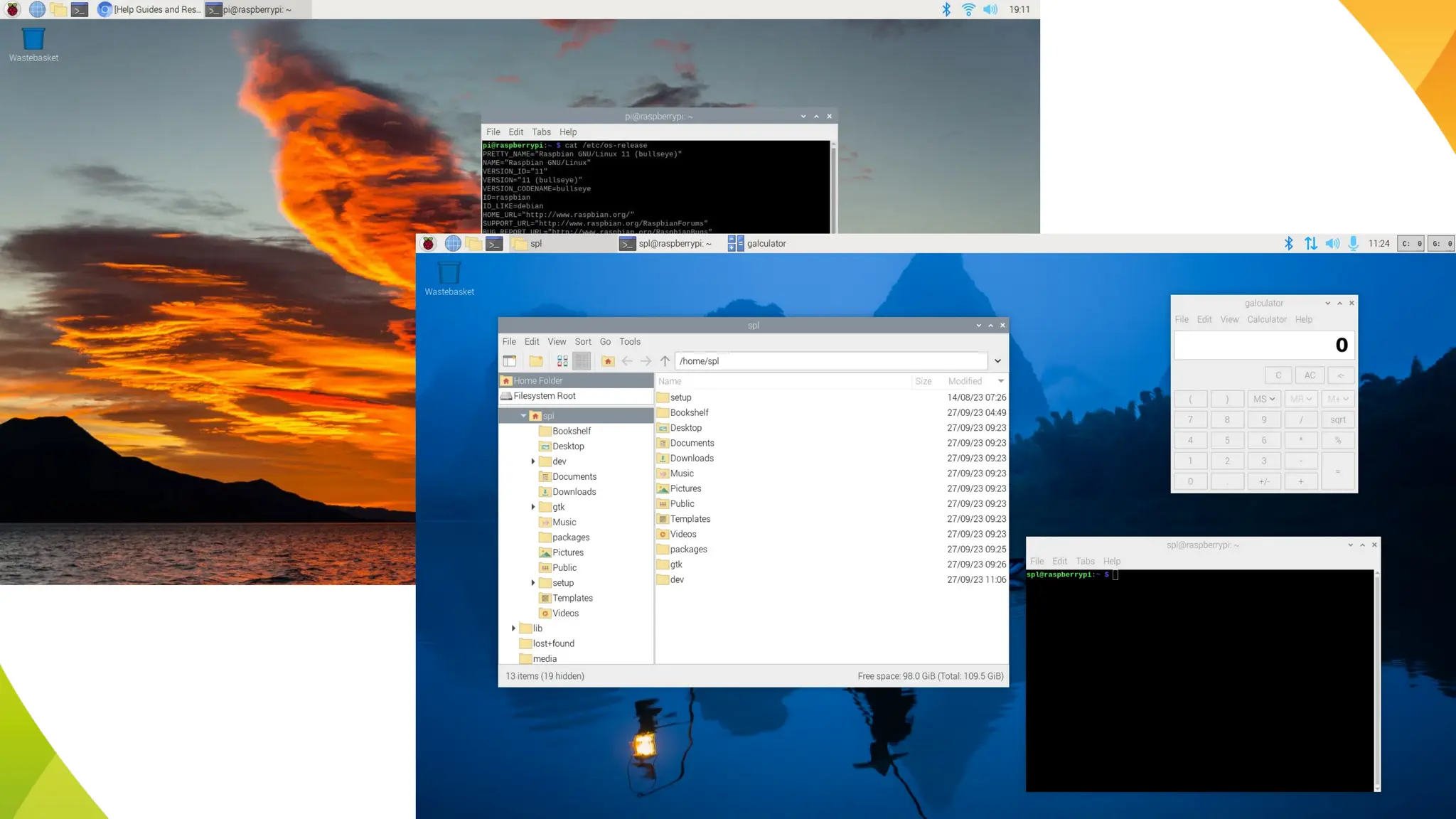Screen dimensions: 1456x819
Task: Click the % key in galculator
Action: [1338, 440]
